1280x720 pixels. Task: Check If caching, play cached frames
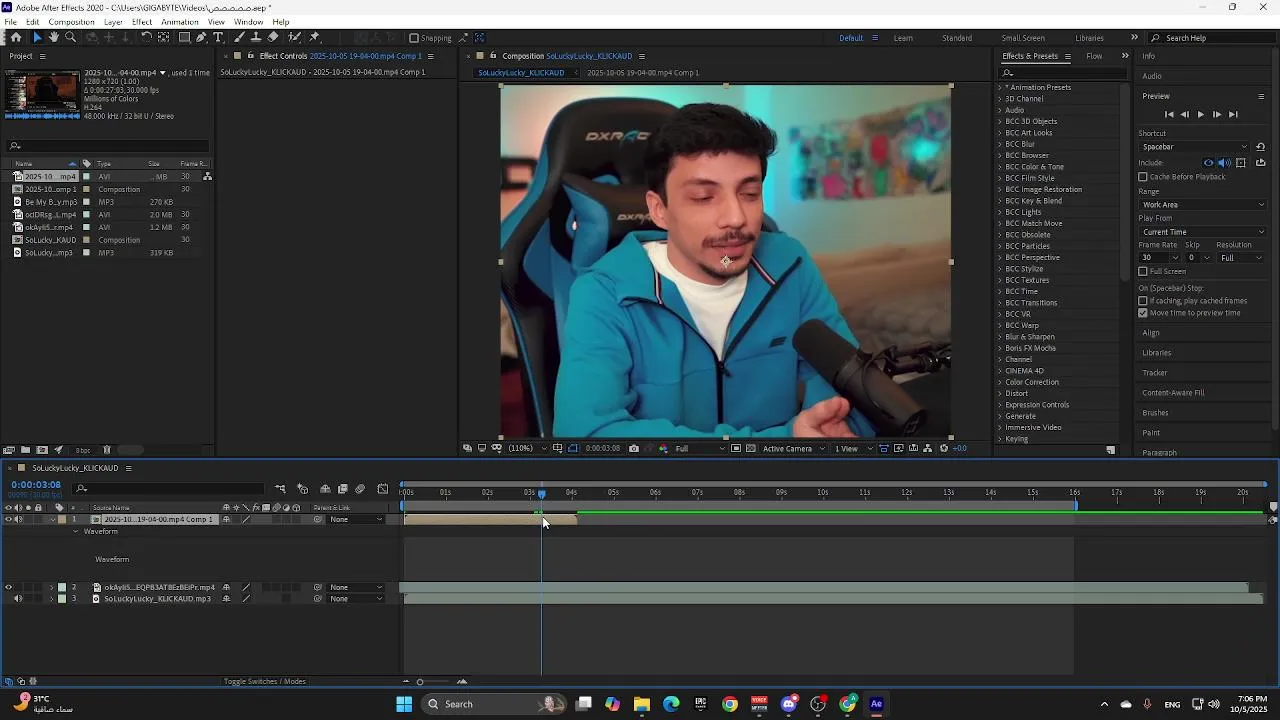(1143, 301)
